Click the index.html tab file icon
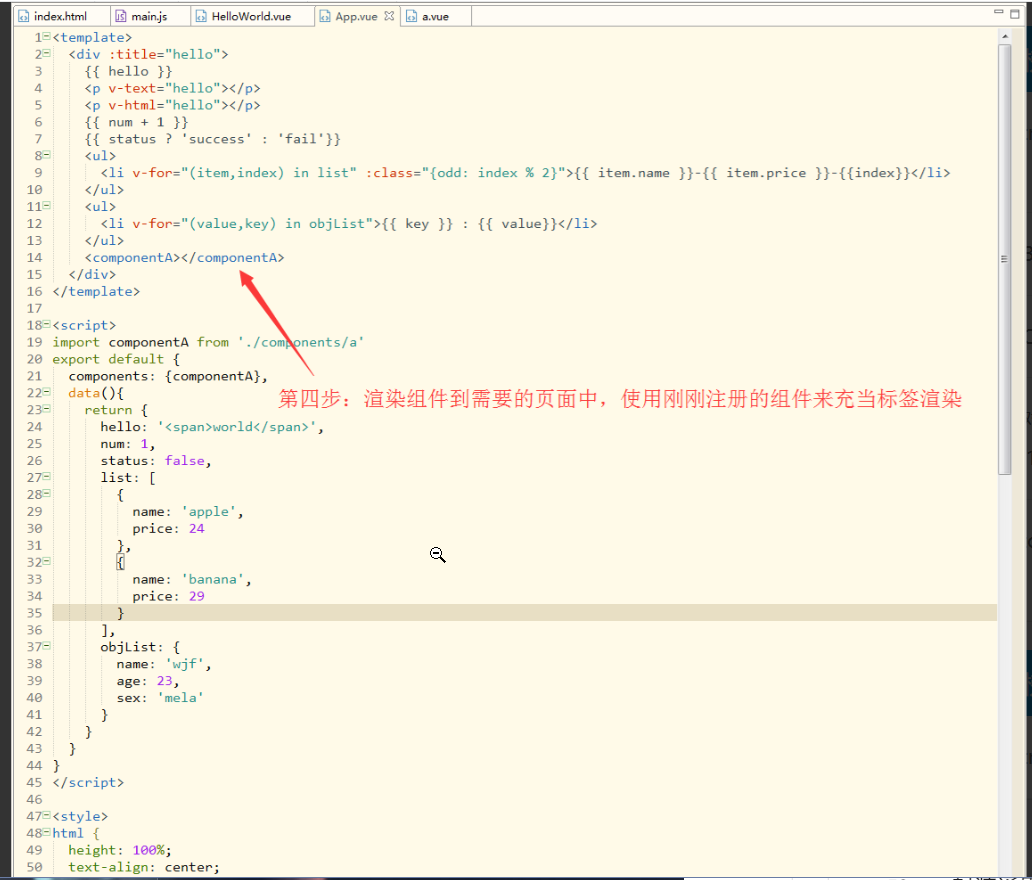Viewport: 1032px width, 880px height. pos(24,16)
